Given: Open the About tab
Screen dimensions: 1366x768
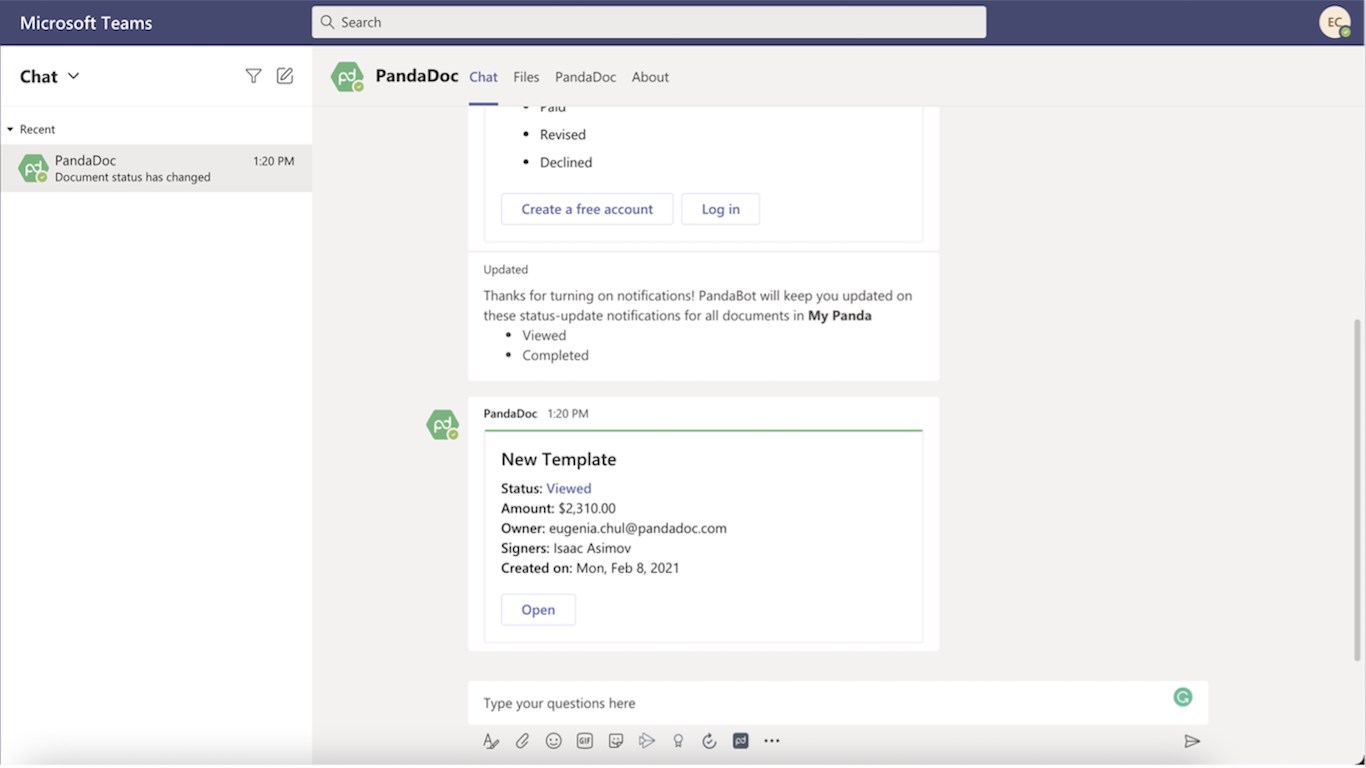Looking at the screenshot, I should click(x=650, y=77).
